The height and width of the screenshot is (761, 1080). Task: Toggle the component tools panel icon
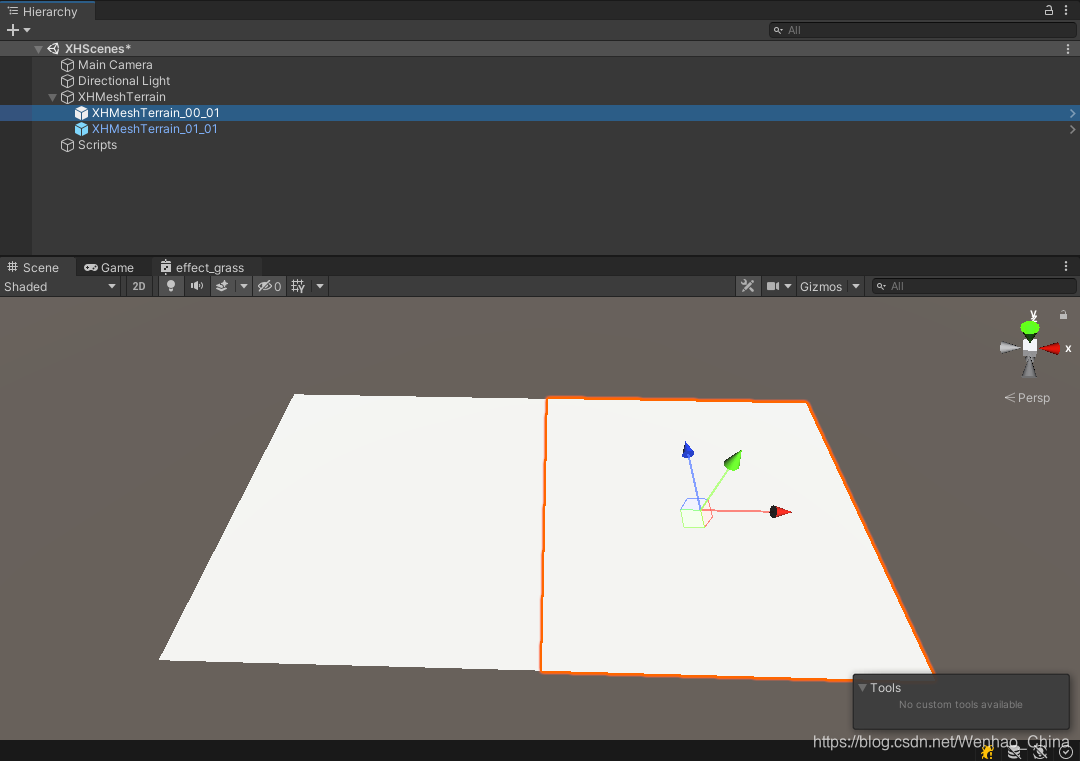pyautogui.click(x=747, y=286)
